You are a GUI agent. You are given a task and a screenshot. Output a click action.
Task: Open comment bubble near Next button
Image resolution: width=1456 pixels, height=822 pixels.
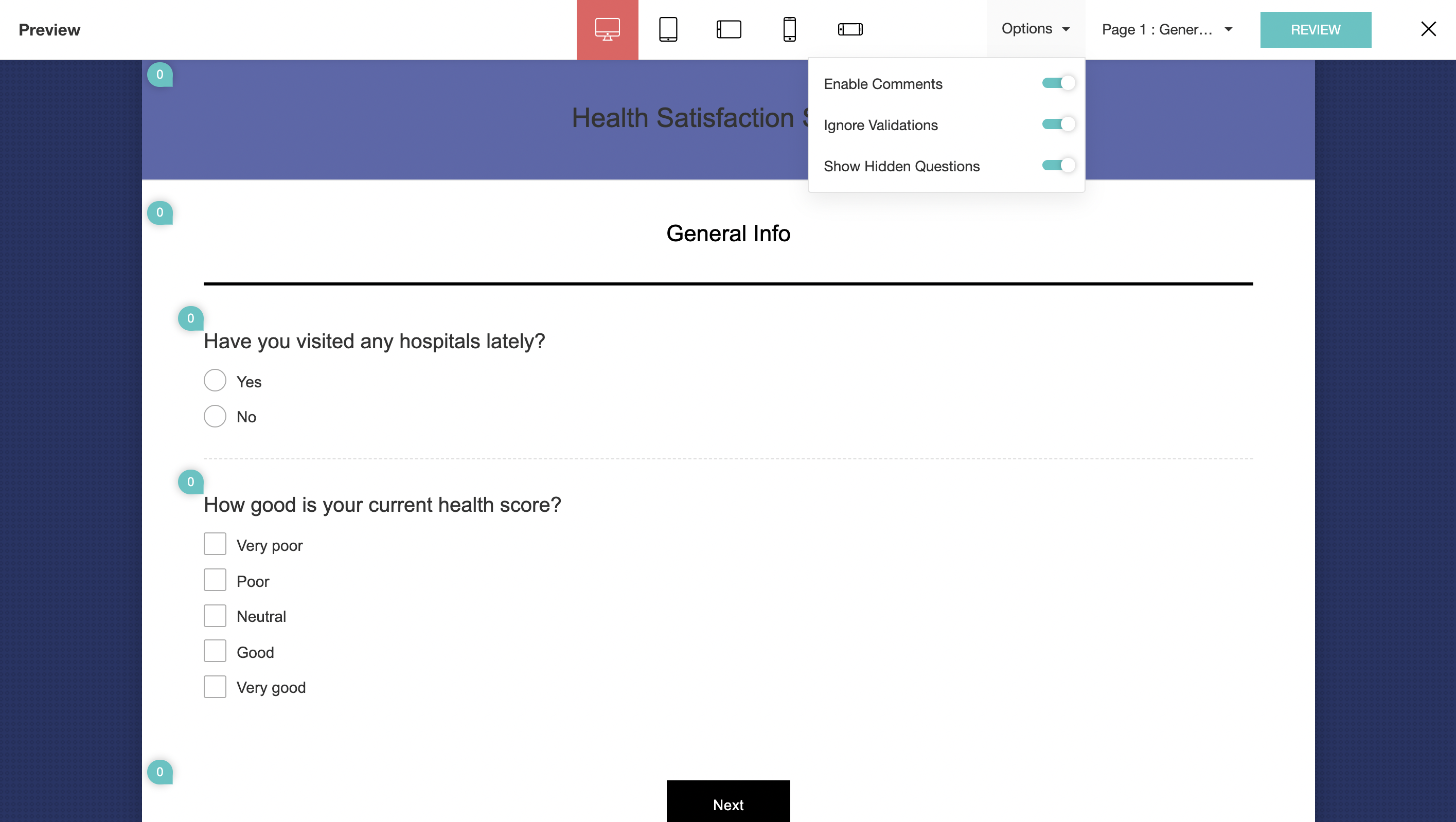coord(160,772)
